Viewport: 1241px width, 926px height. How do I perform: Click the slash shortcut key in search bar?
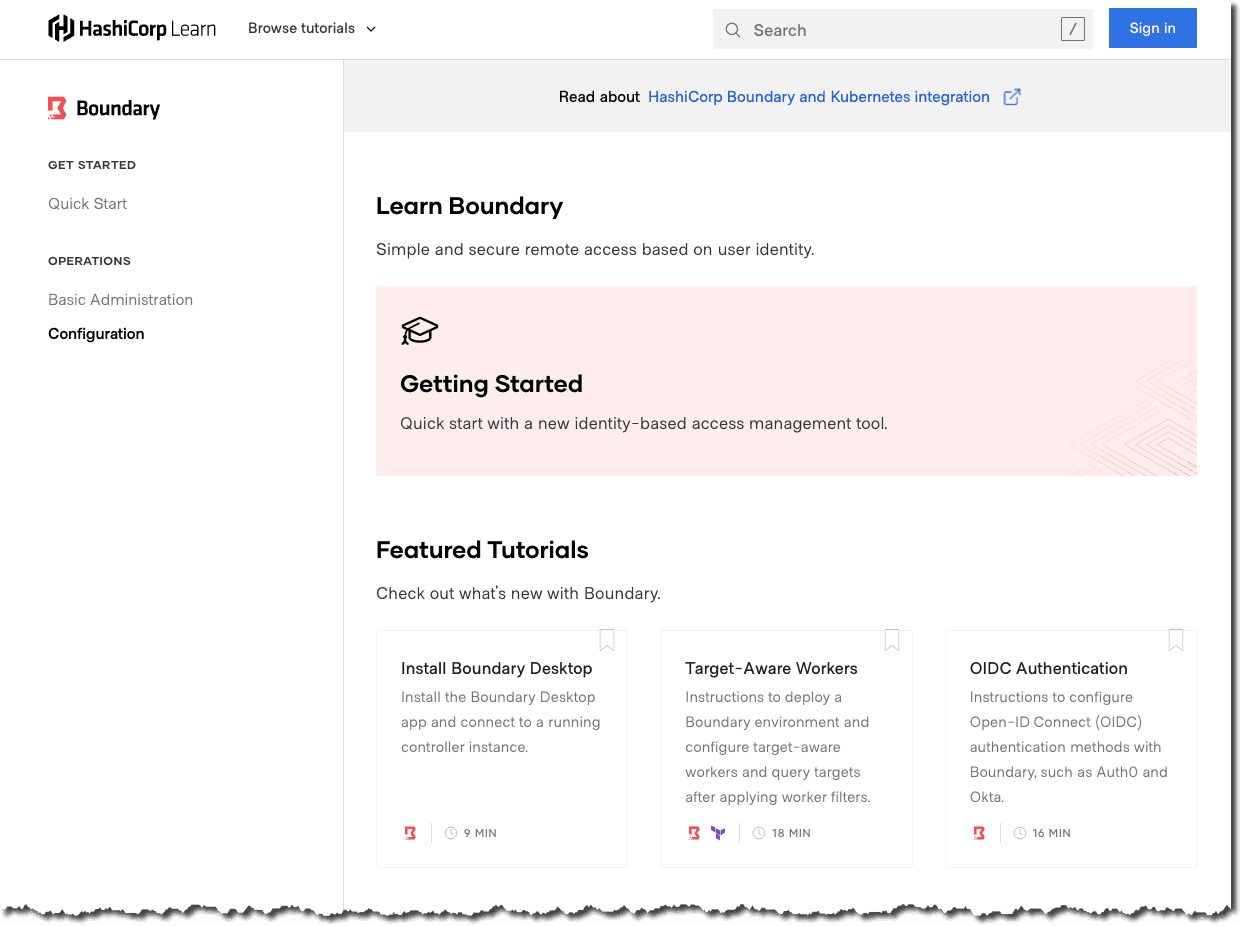[x=1072, y=29]
